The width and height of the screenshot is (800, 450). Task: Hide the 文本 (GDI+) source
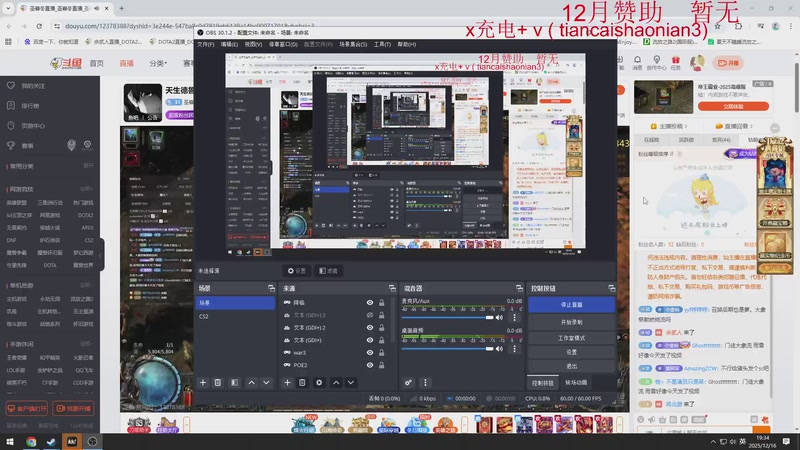(x=370, y=340)
